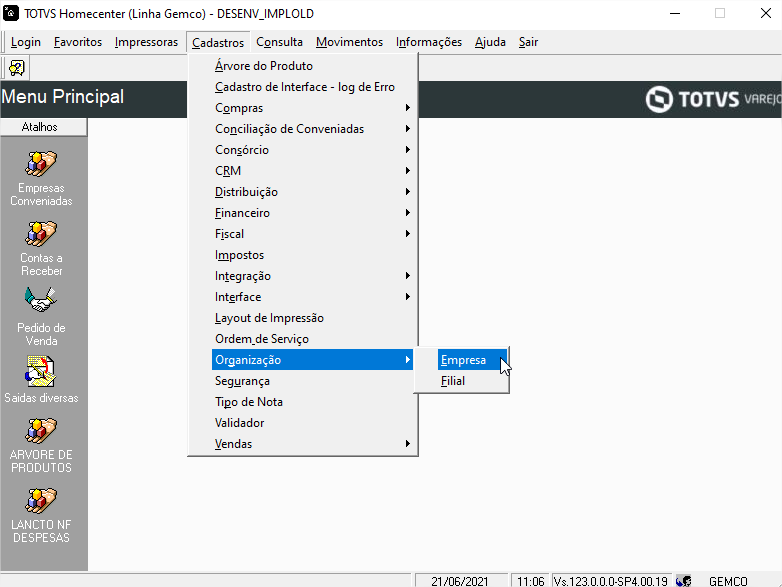Open the Pedido de Venda handshake icon

(x=41, y=300)
